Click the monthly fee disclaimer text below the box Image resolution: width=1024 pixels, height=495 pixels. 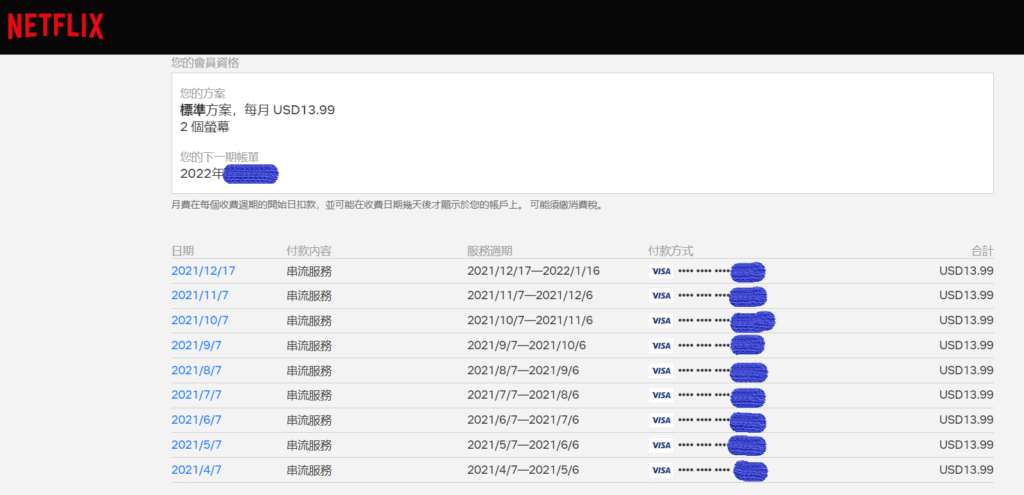pyautogui.click(x=387, y=205)
